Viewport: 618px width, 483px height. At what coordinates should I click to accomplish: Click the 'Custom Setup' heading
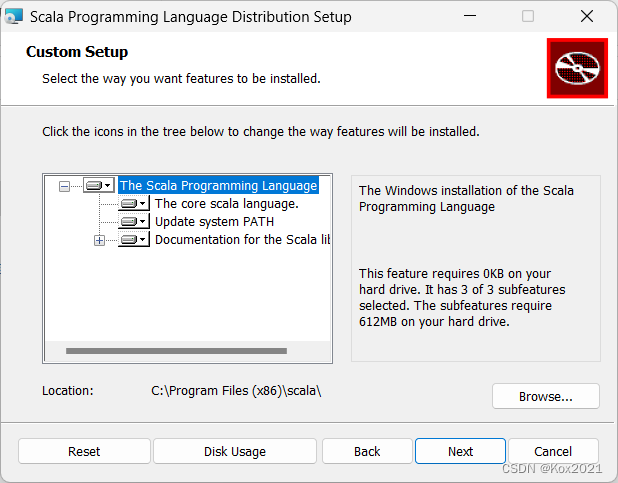[77, 52]
